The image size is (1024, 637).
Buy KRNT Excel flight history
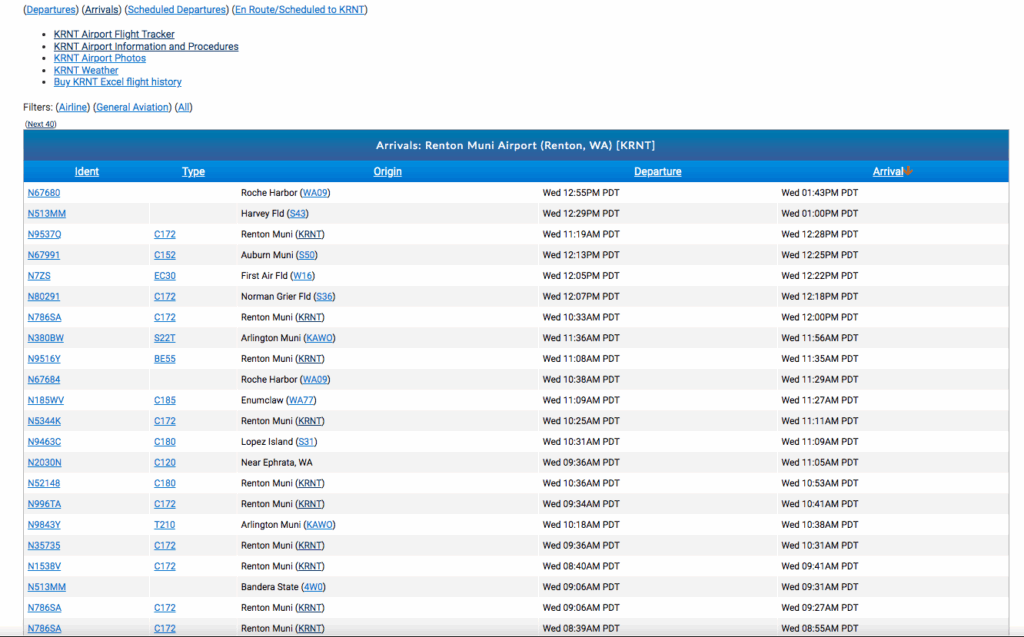pyautogui.click(x=117, y=82)
